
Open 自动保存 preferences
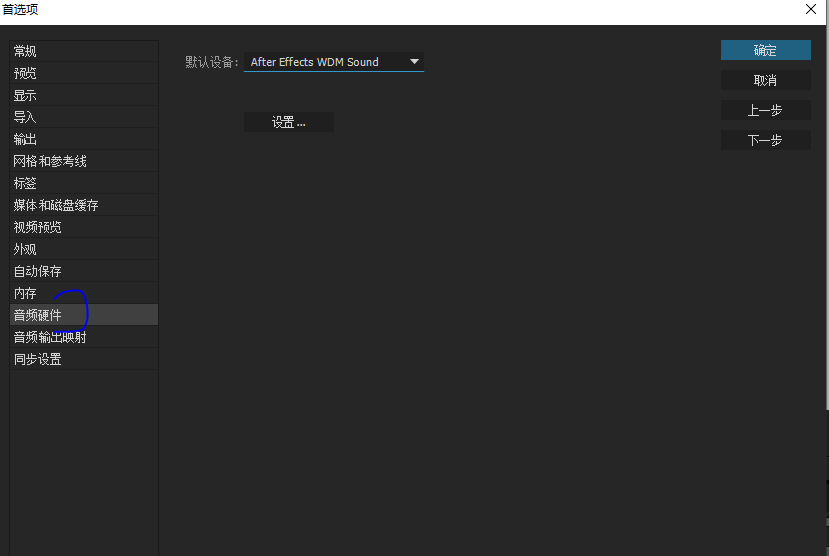coord(84,272)
